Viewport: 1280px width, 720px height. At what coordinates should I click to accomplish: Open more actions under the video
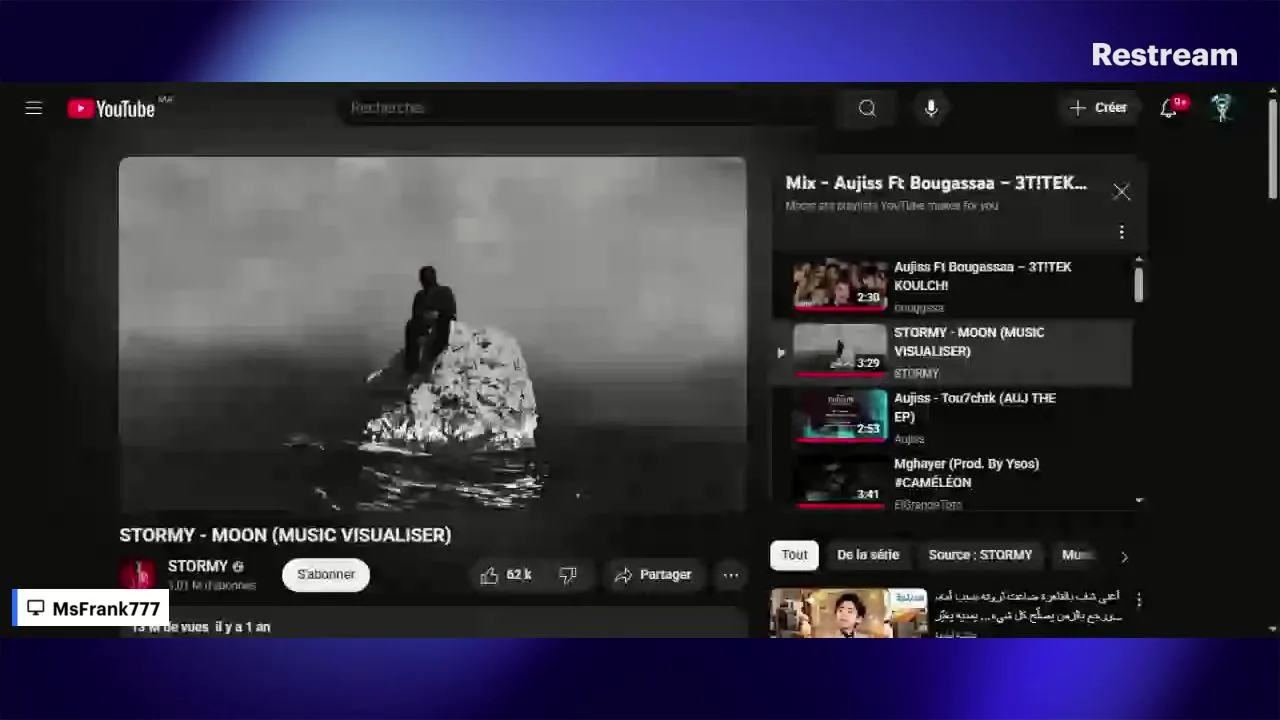tap(731, 575)
